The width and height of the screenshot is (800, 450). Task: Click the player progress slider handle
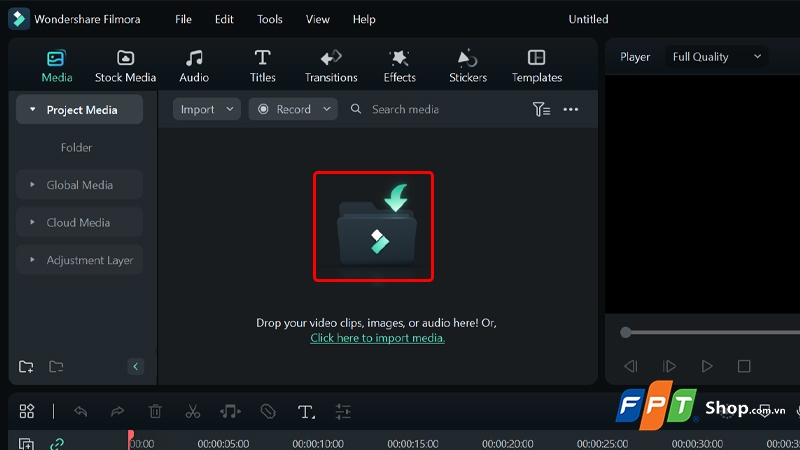click(x=626, y=333)
